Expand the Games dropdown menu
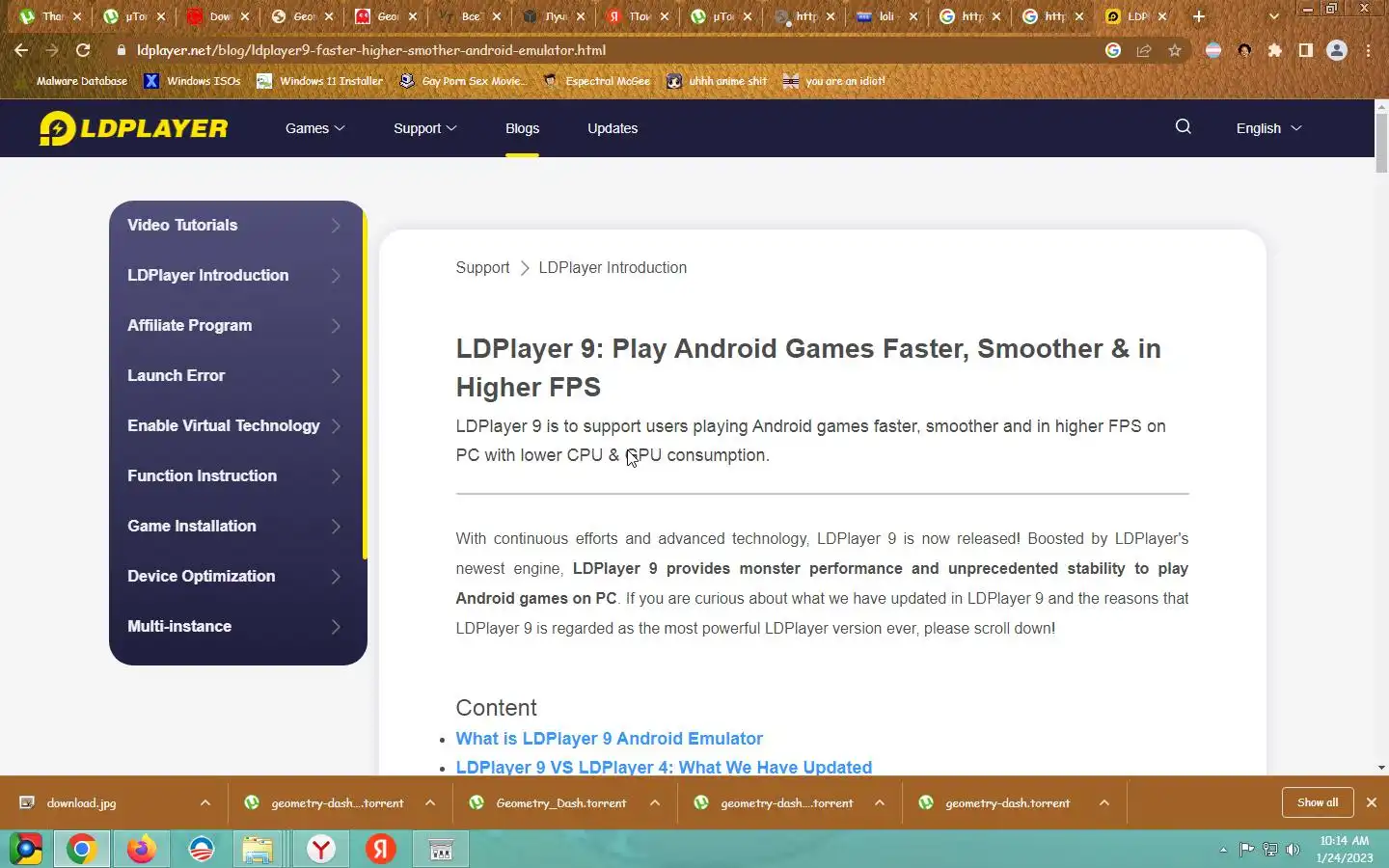This screenshot has width=1389, height=868. (314, 128)
